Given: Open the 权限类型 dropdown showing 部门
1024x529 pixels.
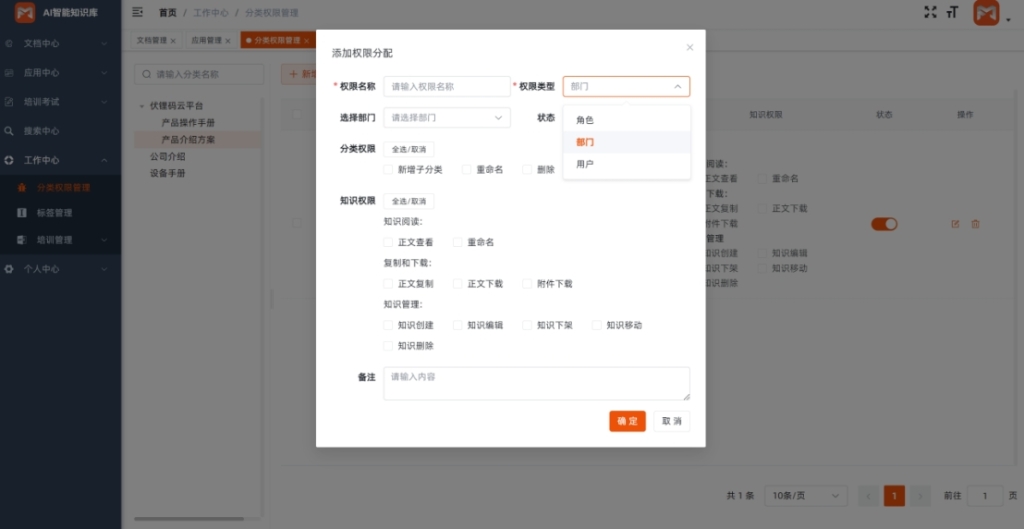Looking at the screenshot, I should [x=626, y=86].
